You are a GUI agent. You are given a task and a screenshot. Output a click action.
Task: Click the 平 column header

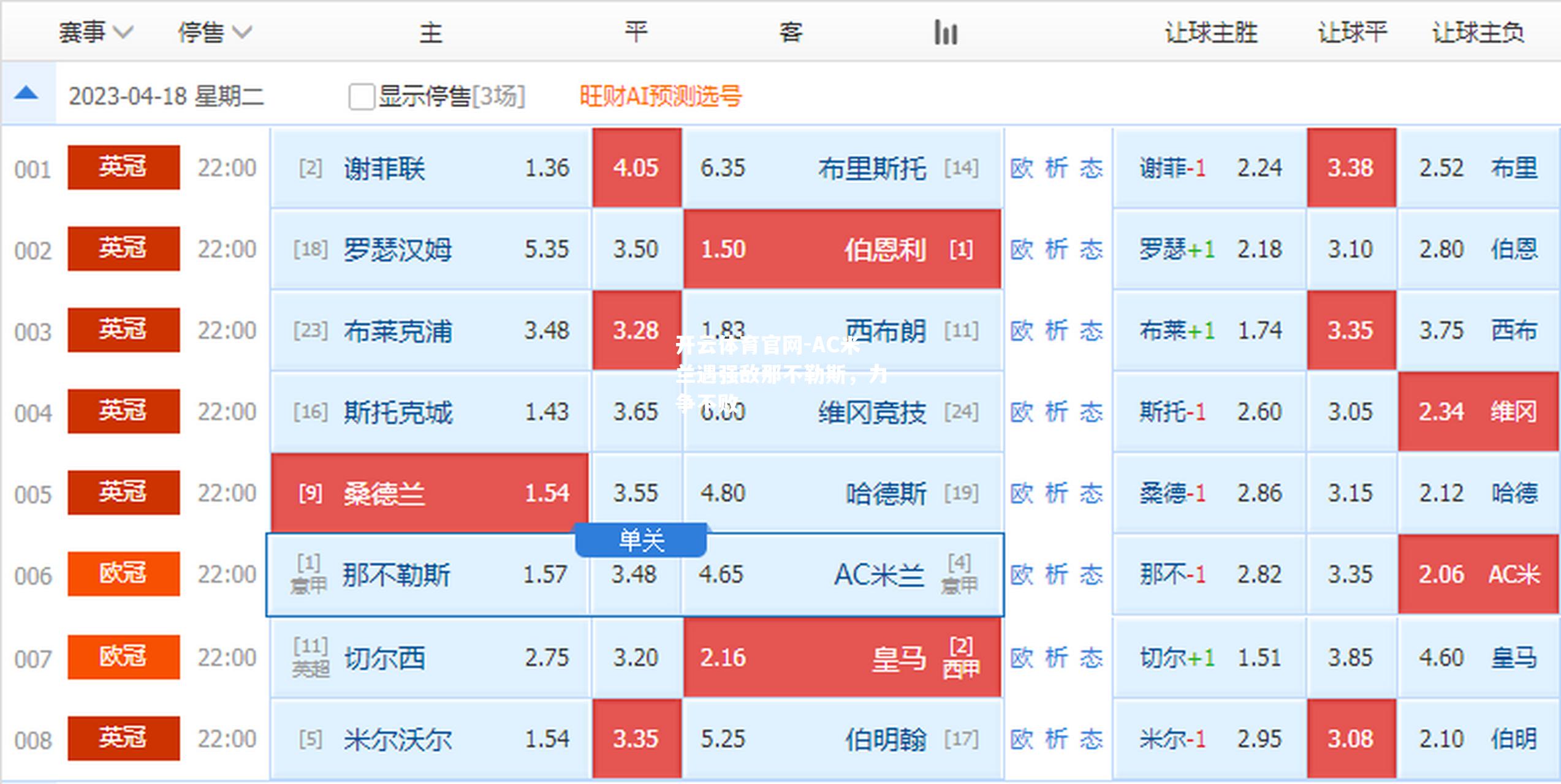636,32
